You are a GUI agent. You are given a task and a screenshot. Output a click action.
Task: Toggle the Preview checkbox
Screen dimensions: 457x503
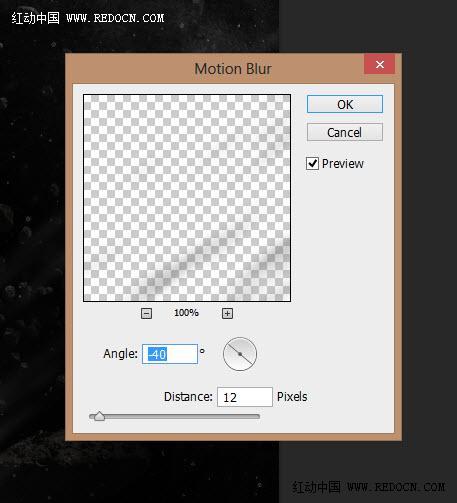(312, 163)
